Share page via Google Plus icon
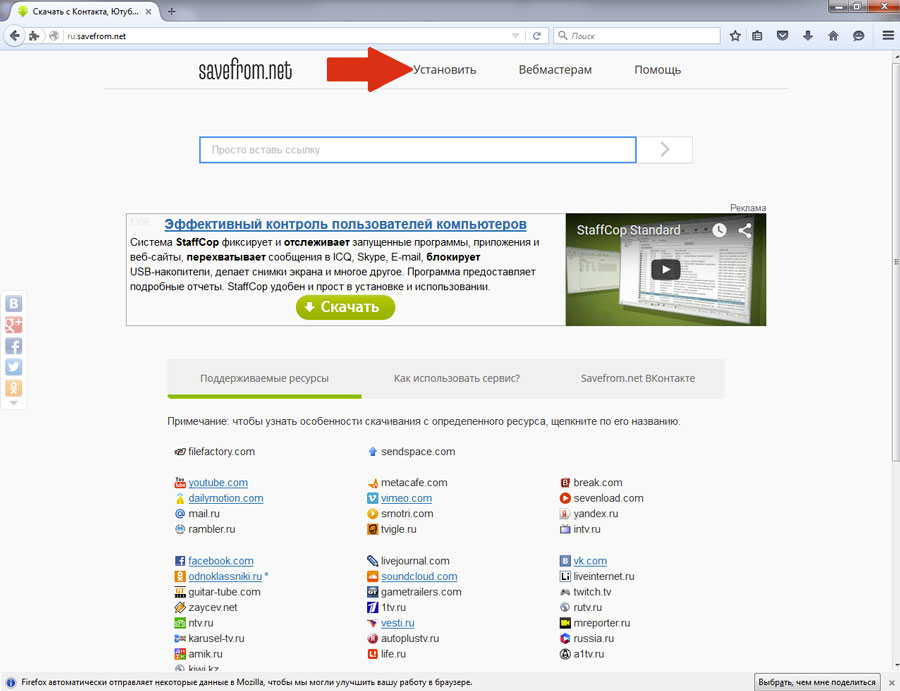Viewport: 900px width, 691px height. coord(14,325)
